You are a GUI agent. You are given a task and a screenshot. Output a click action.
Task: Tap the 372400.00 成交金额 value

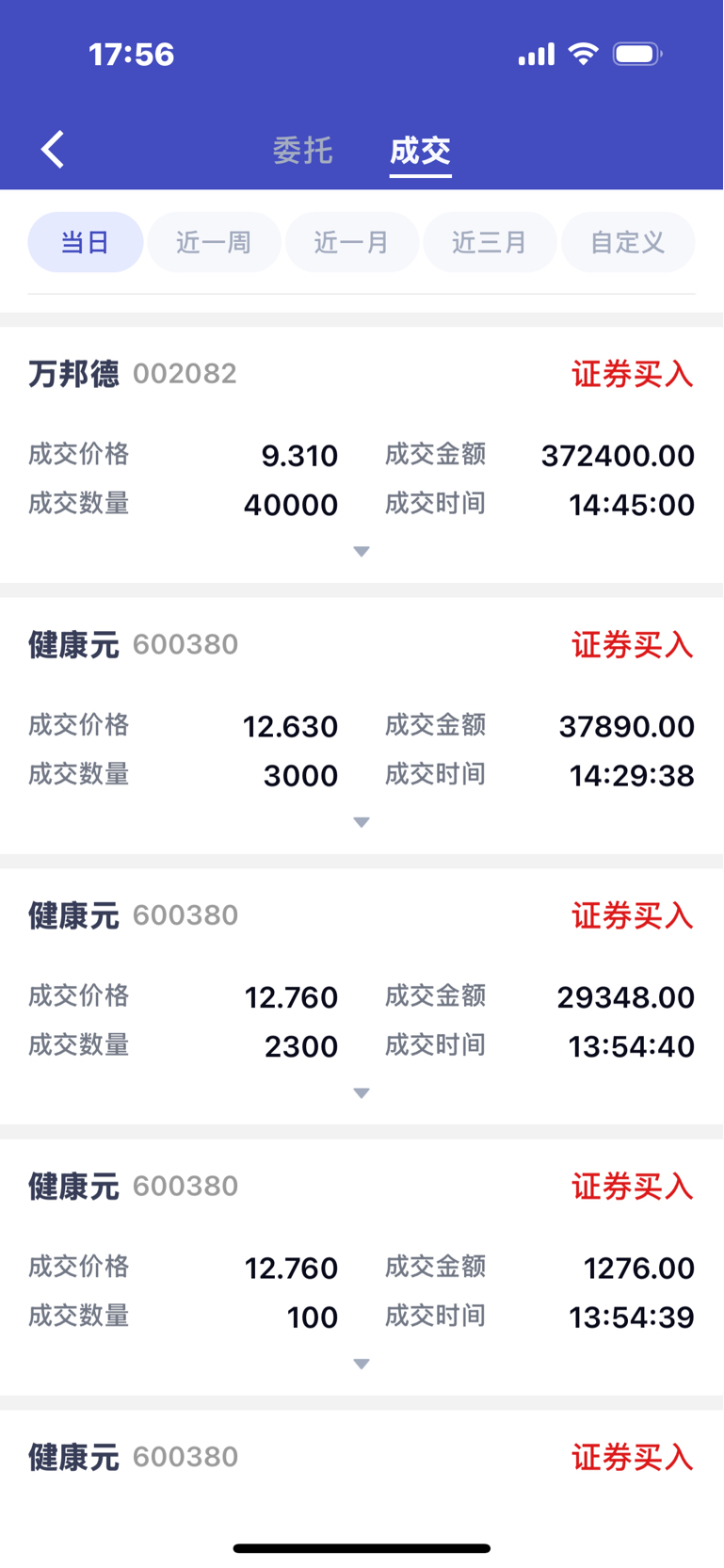pyautogui.click(x=618, y=456)
